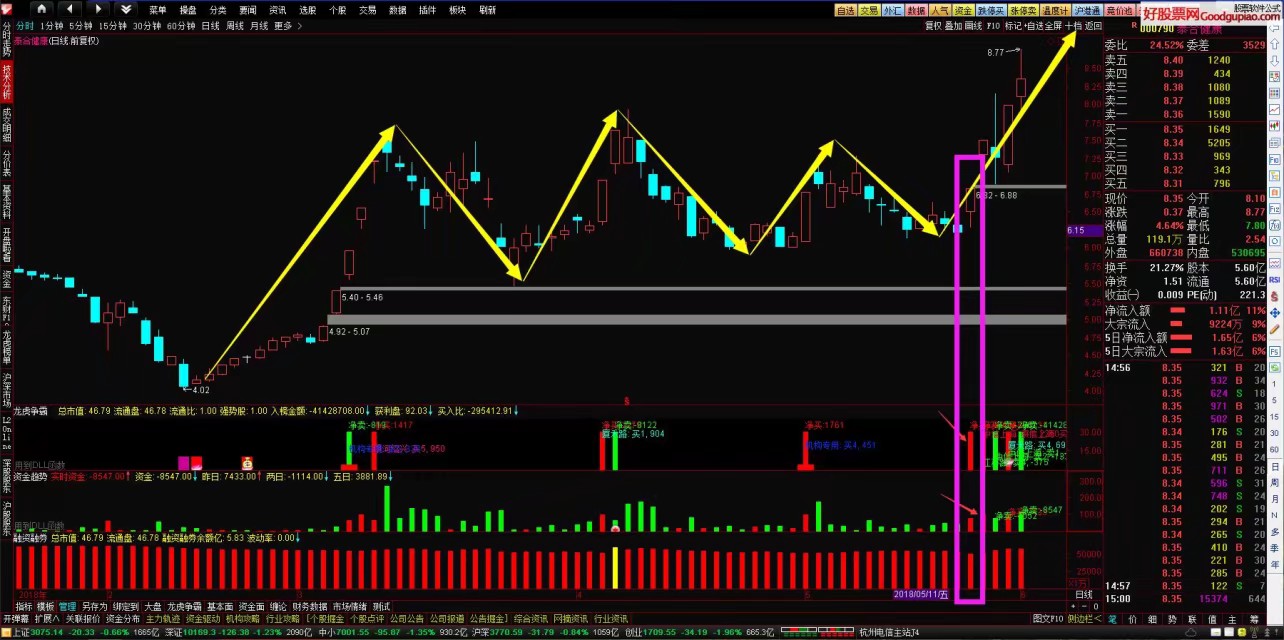
Task: Toggle 叠加 overlay mode
Action: [x=953, y=26]
